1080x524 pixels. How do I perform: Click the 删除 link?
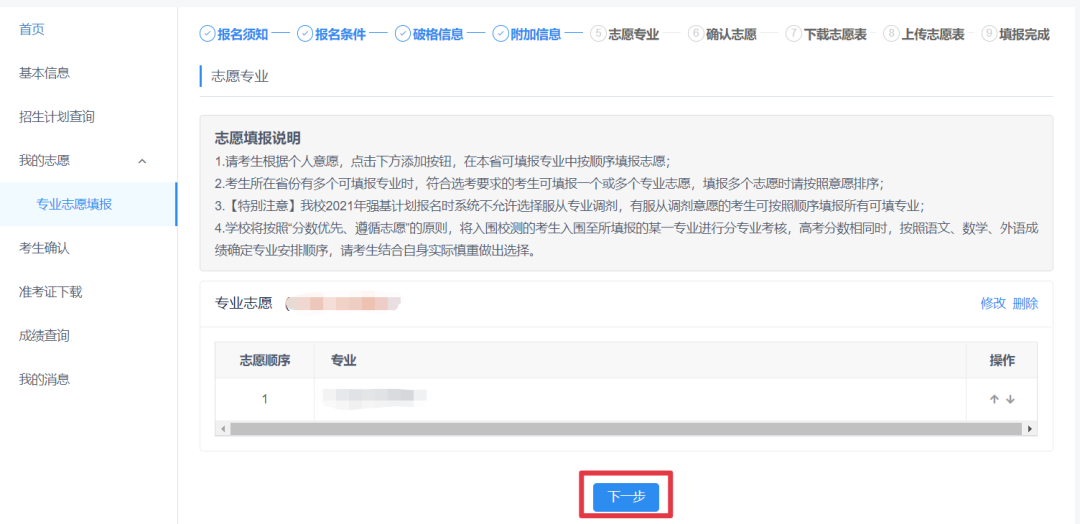(x=1026, y=304)
